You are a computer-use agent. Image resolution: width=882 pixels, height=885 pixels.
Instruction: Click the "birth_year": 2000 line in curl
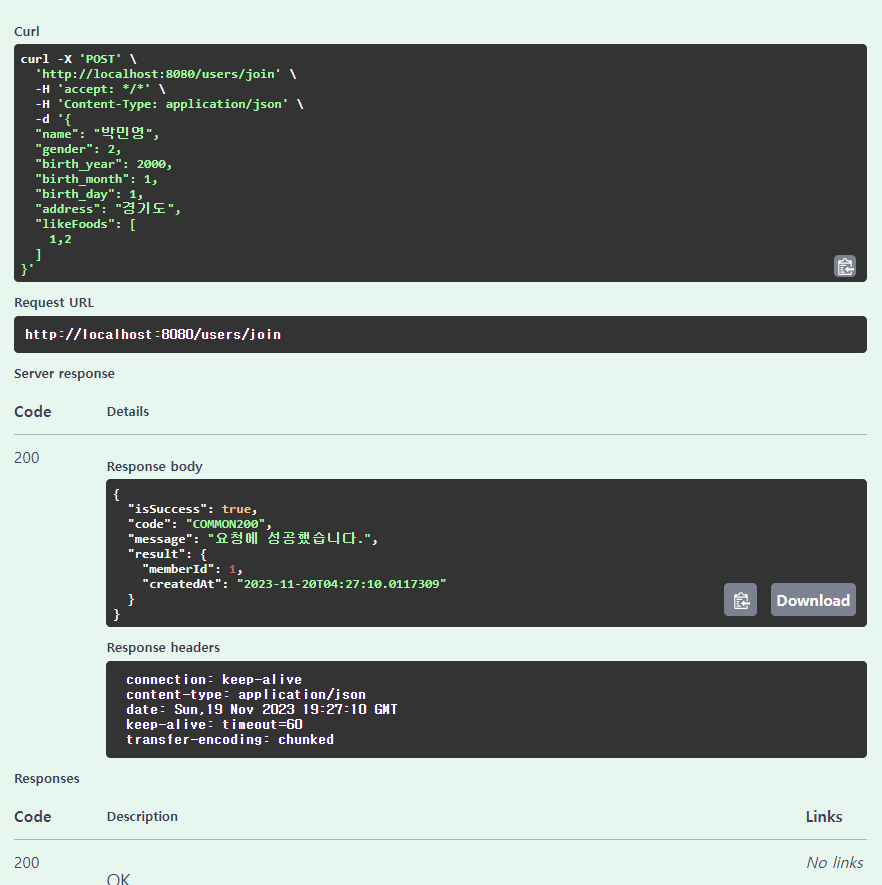(103, 164)
